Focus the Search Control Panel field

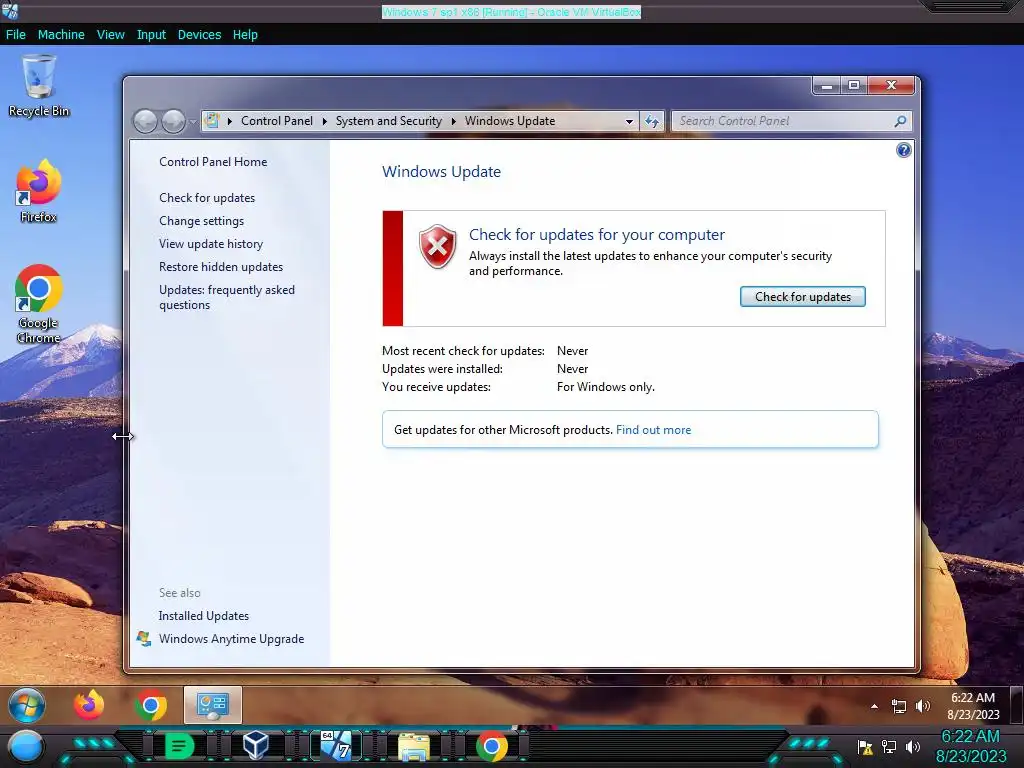(791, 121)
